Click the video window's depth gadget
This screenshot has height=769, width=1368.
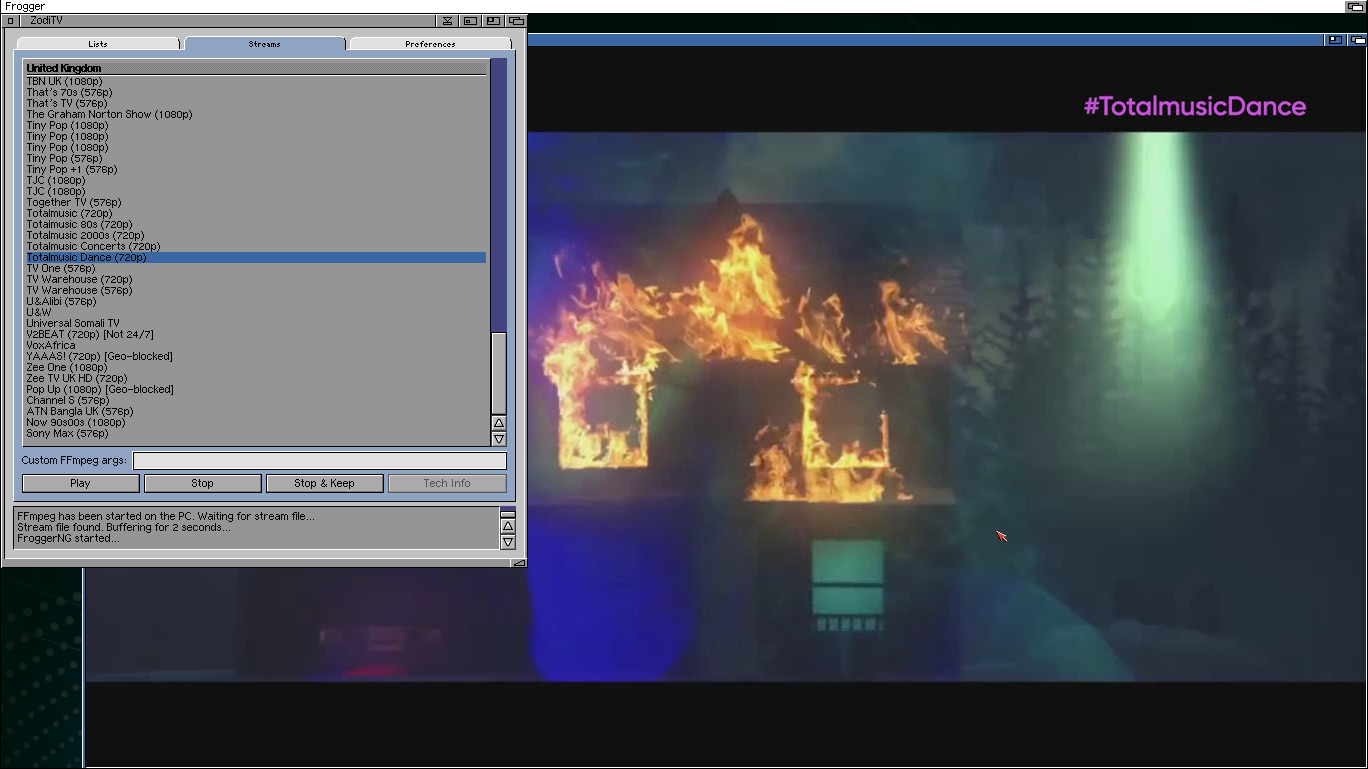pos(1358,40)
